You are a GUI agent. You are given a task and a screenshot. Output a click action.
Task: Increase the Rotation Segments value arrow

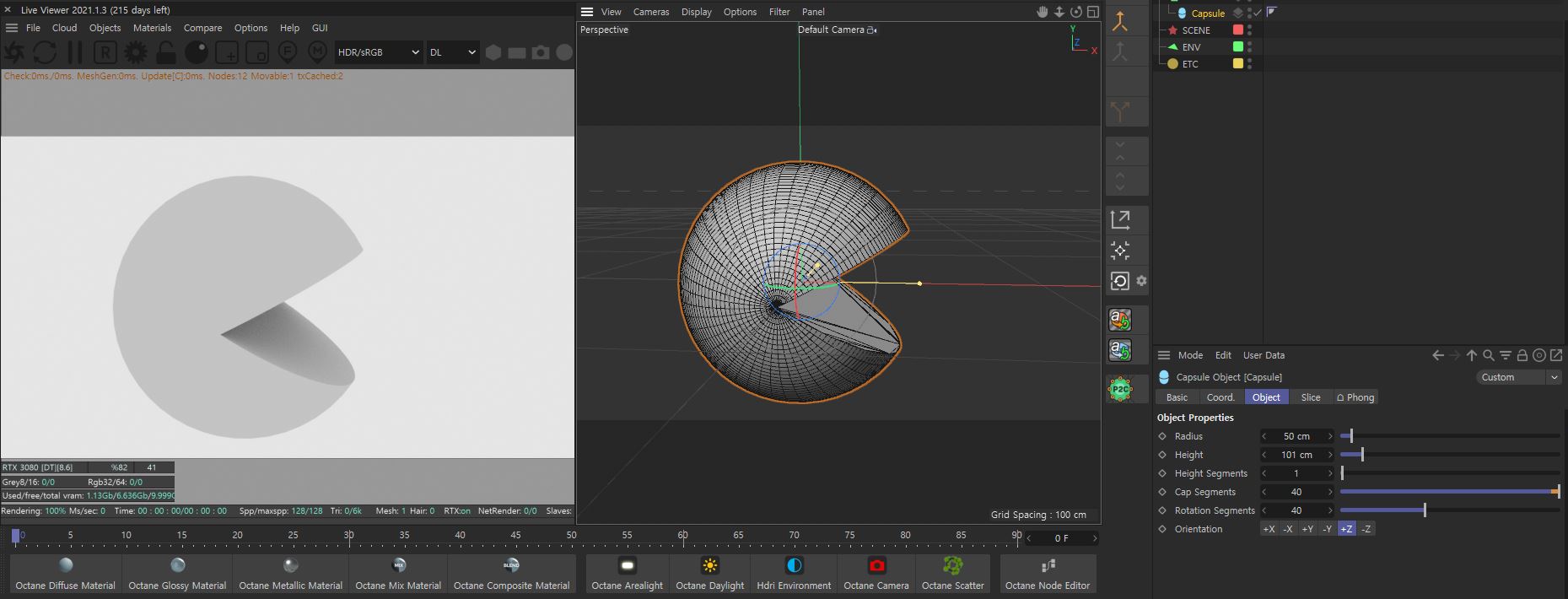[1330, 510]
